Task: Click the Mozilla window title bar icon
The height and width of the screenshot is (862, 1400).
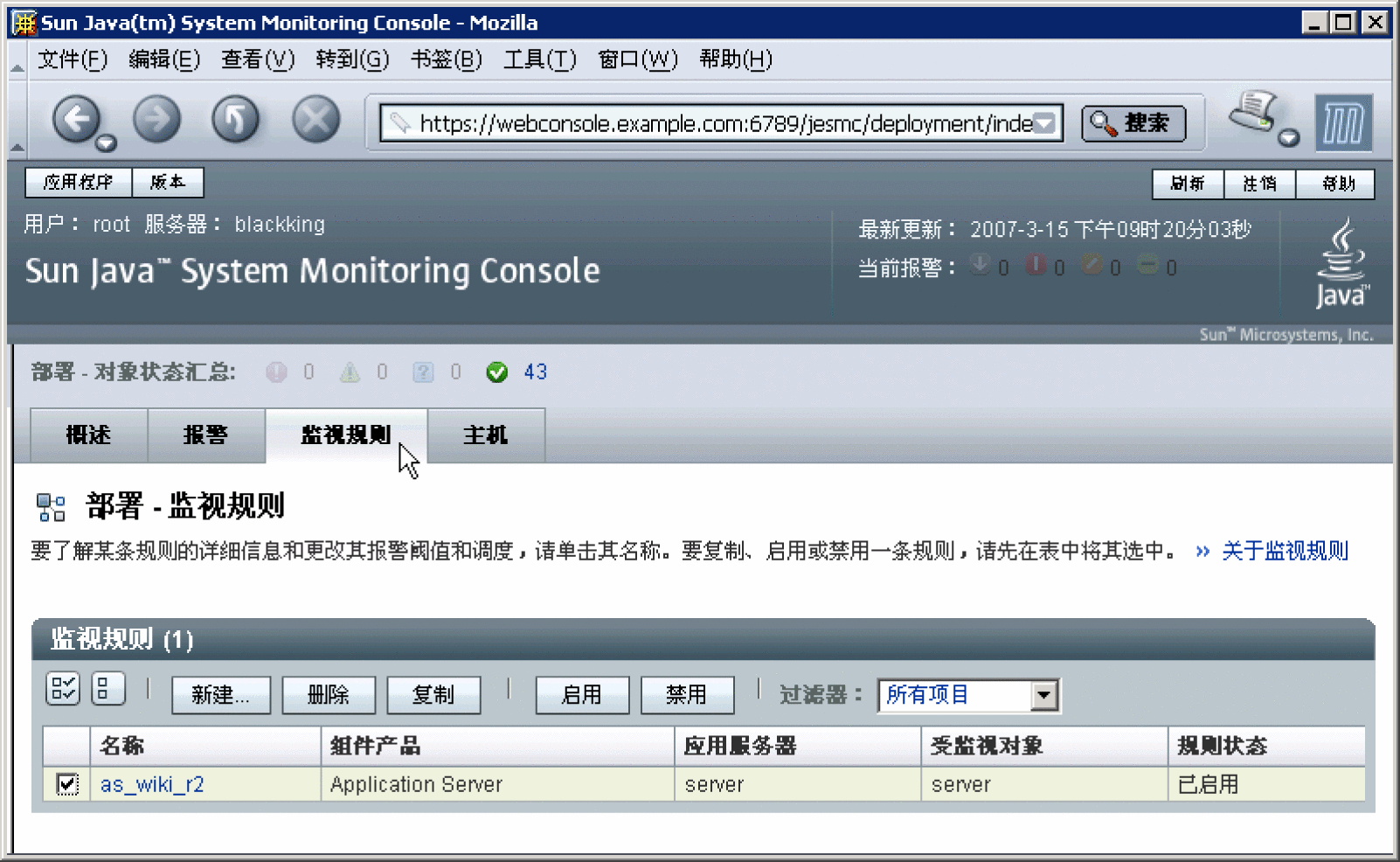Action: point(24,23)
